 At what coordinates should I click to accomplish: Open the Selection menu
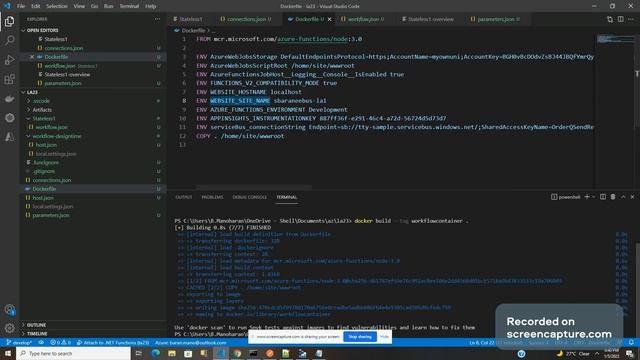tap(57, 6)
